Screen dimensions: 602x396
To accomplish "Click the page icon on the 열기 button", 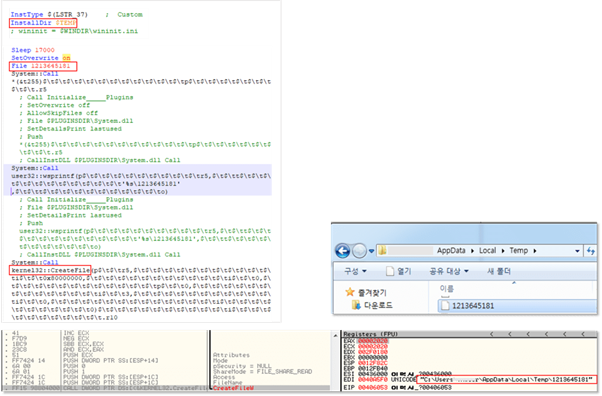I will tap(390, 272).
